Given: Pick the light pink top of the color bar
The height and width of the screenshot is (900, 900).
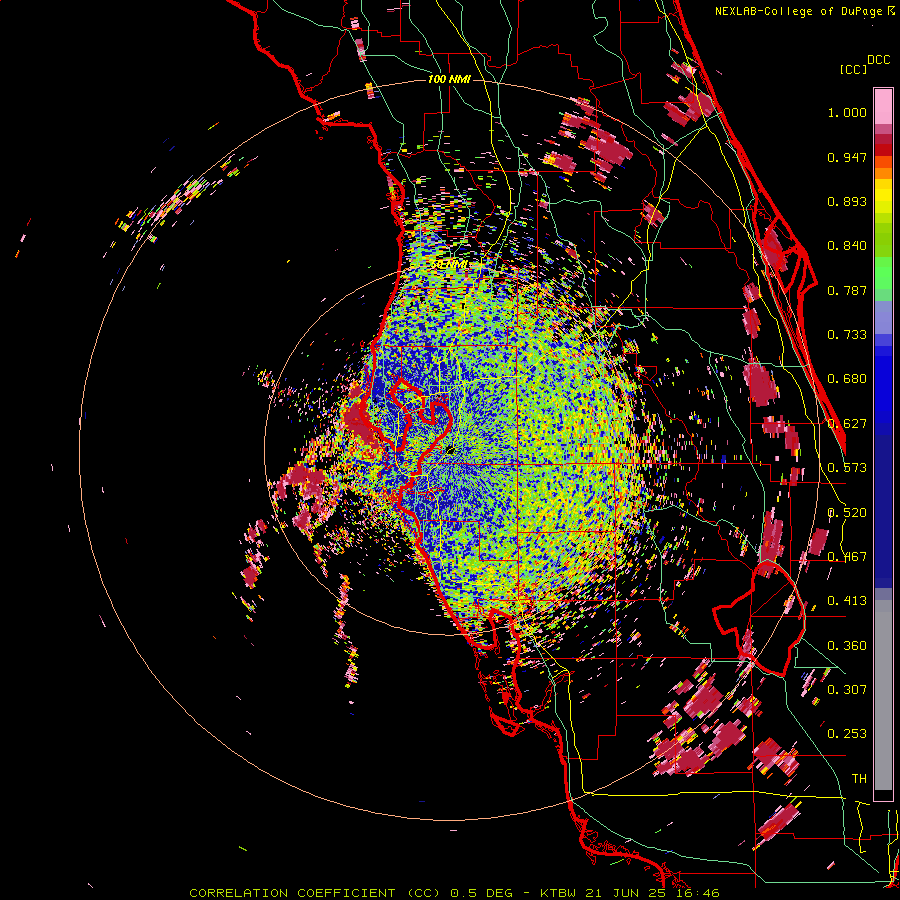Looking at the screenshot, I should (883, 106).
